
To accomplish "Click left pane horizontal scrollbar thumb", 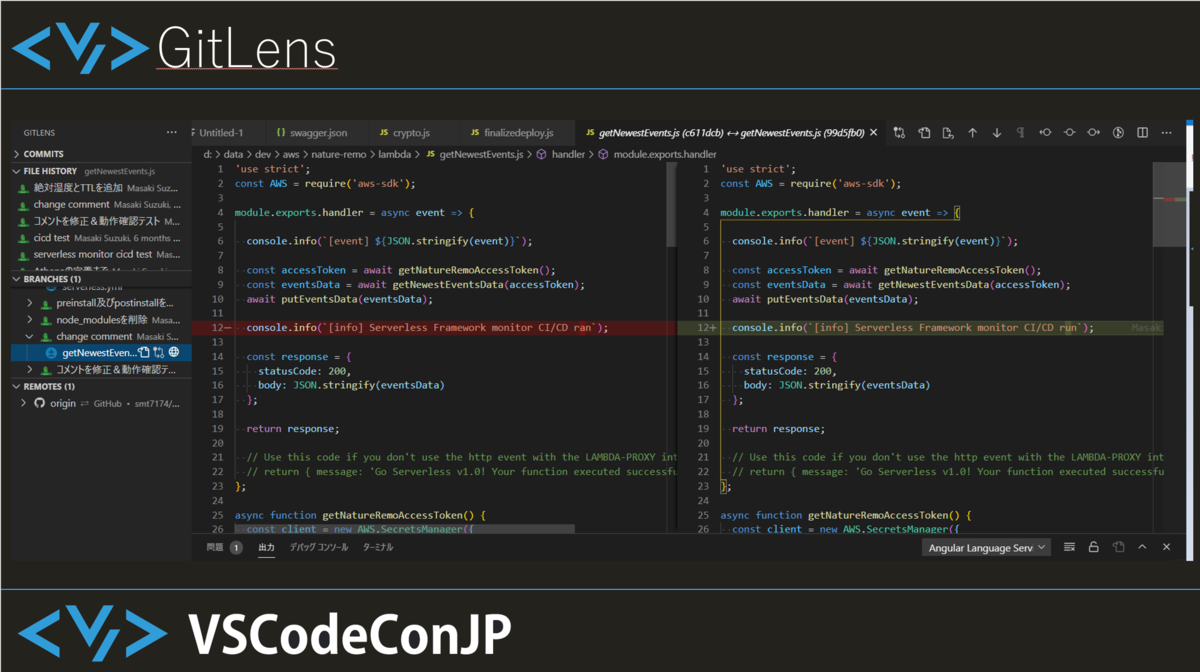I will 404,530.
